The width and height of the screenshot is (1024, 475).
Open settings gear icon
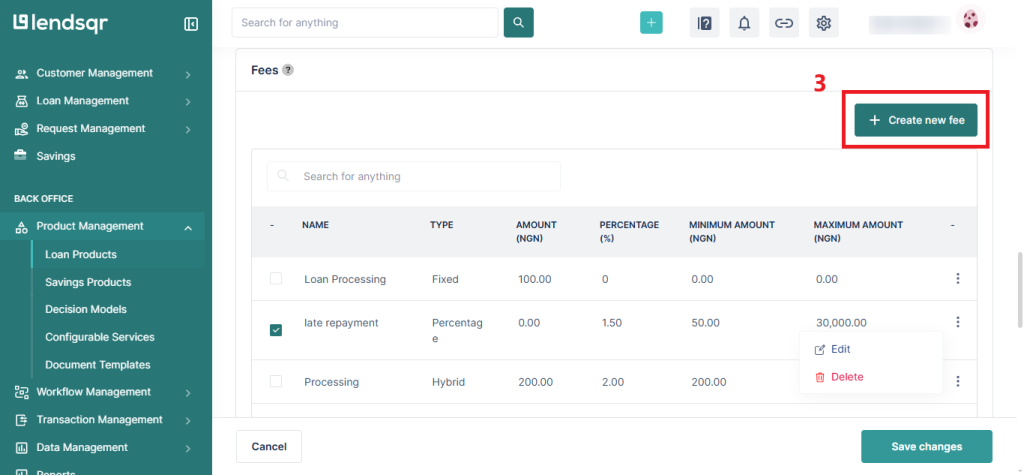(x=824, y=23)
